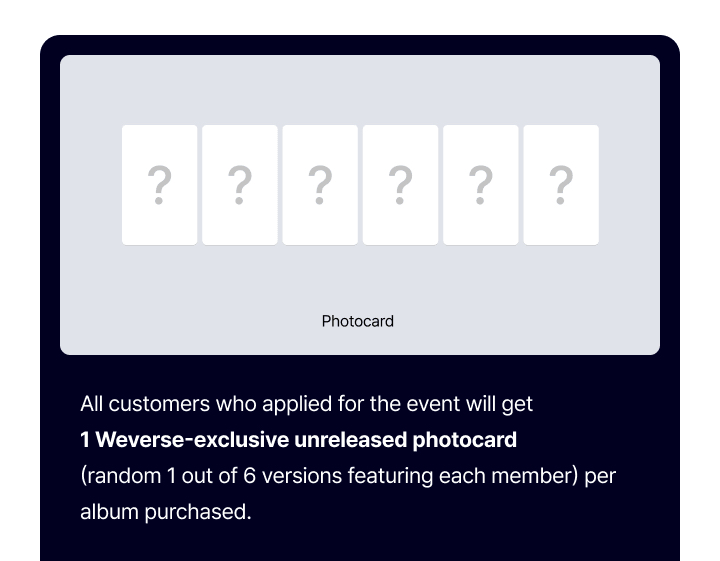Click the words "featuring each member)"
Viewport: 720px width, 561px height.
click(x=463, y=476)
